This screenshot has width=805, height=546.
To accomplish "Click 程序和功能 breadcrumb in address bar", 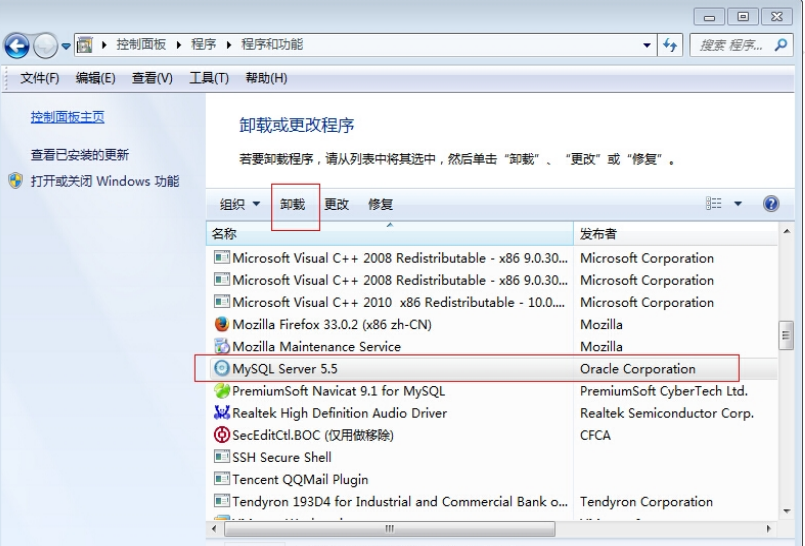I will point(272,45).
